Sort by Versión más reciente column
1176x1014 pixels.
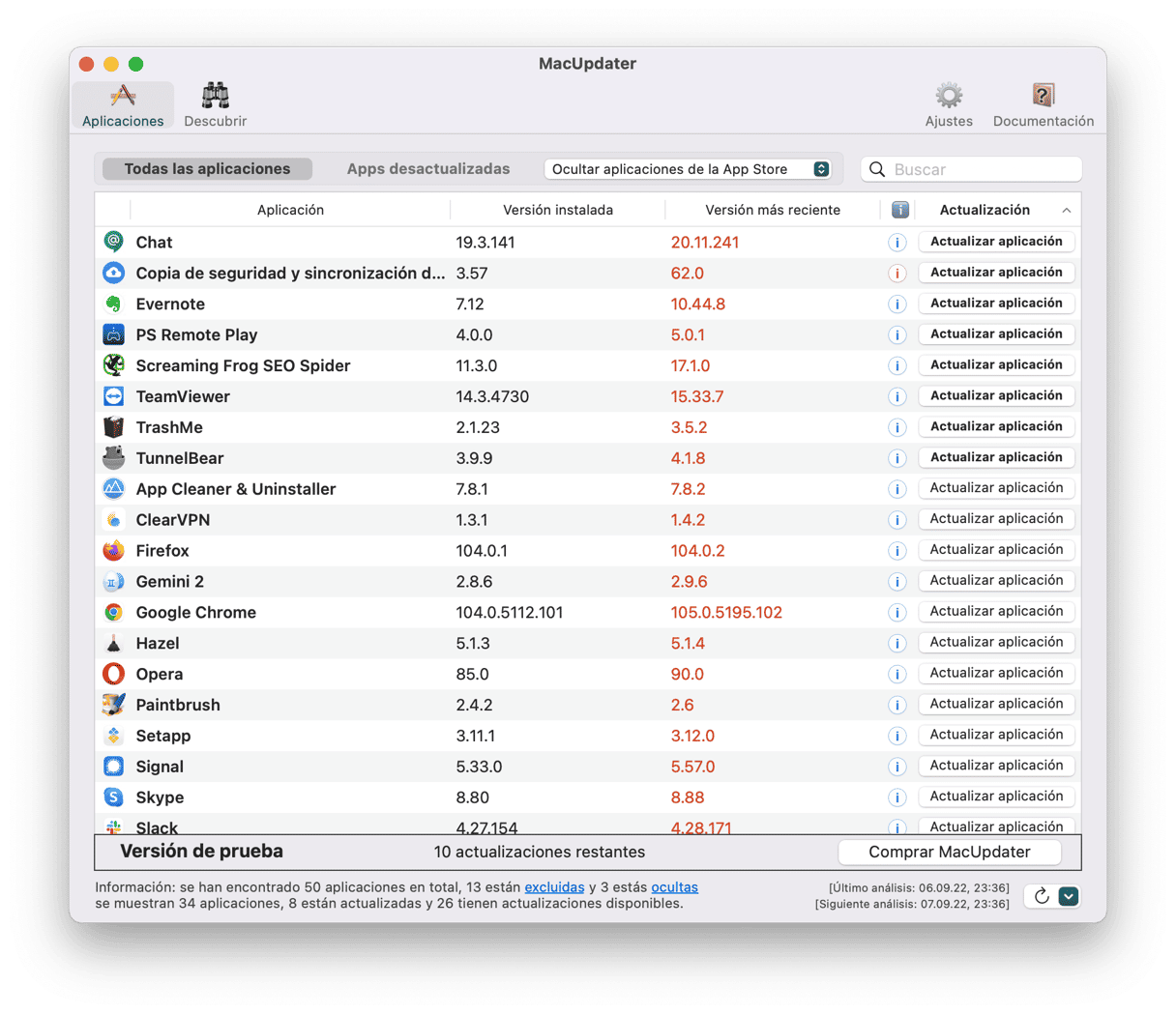(773, 210)
